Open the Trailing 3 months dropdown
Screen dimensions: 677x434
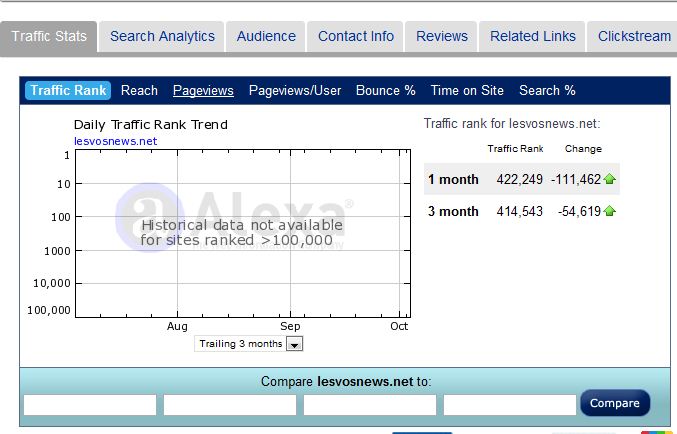point(249,344)
